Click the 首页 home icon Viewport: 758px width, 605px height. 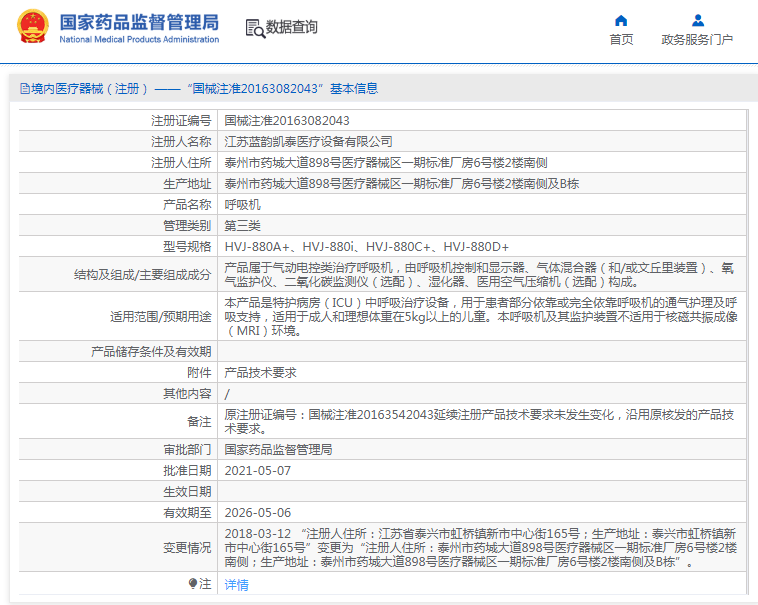621,20
